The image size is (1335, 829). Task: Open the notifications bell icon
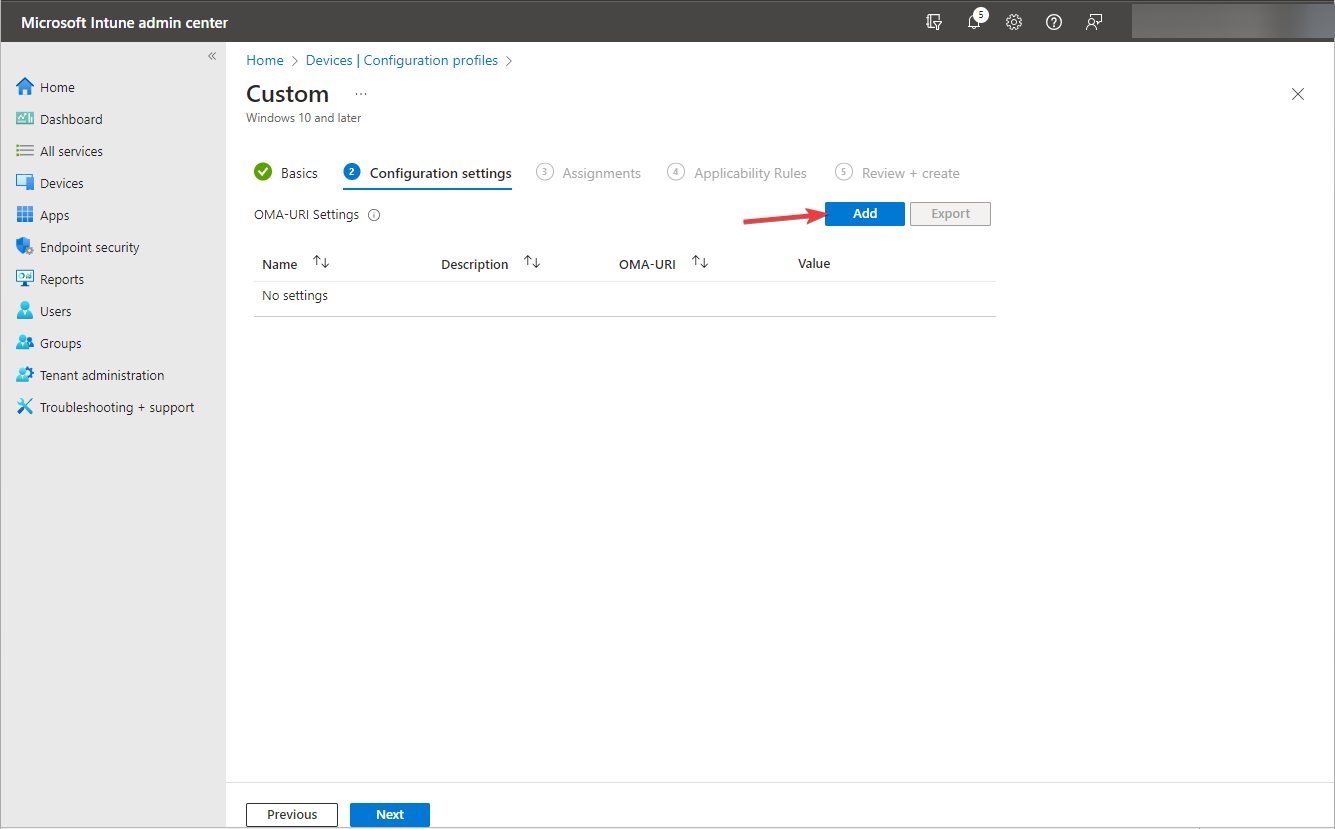tap(974, 22)
